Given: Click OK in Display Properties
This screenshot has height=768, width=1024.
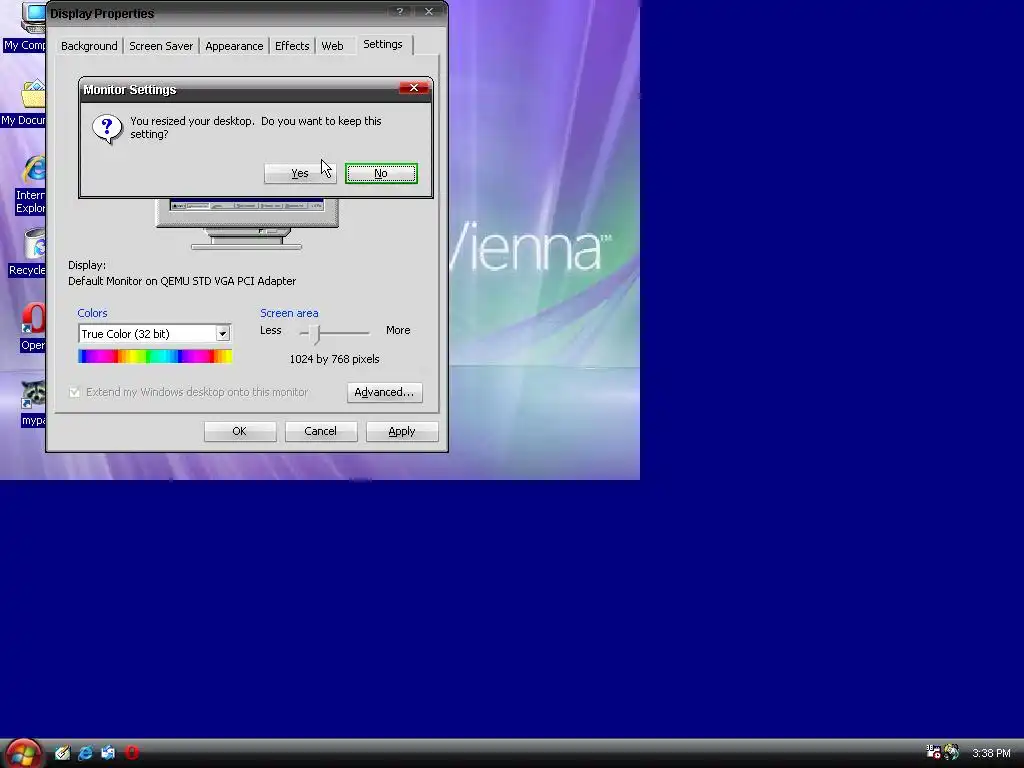Looking at the screenshot, I should pyautogui.click(x=240, y=431).
